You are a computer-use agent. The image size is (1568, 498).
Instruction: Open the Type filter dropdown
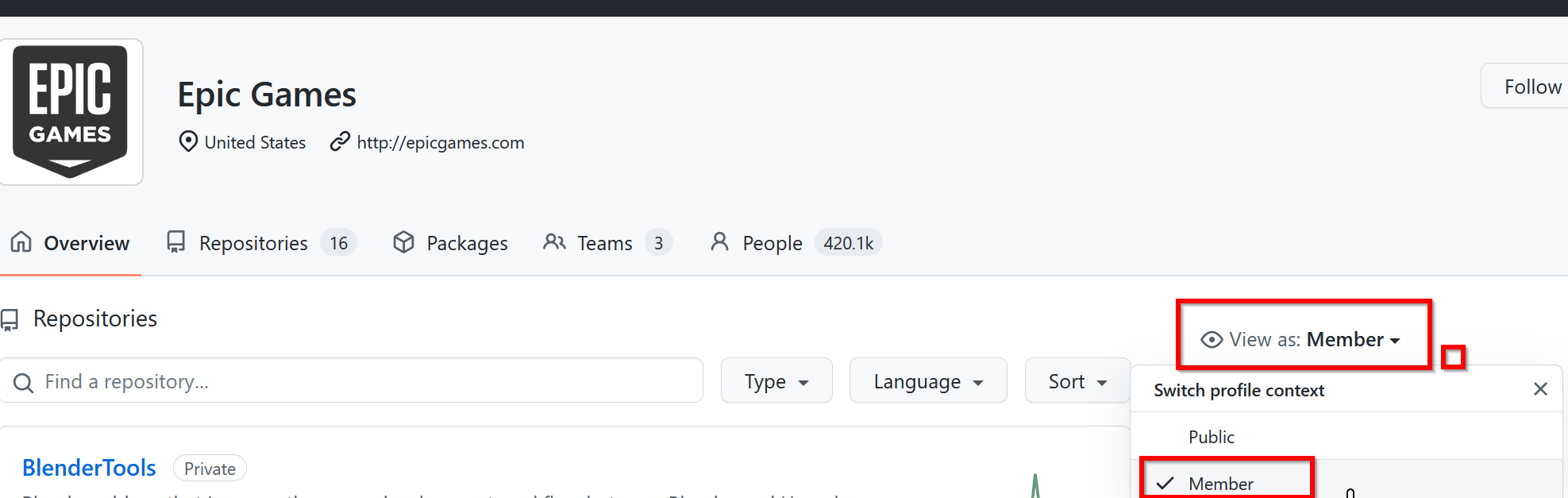776,380
